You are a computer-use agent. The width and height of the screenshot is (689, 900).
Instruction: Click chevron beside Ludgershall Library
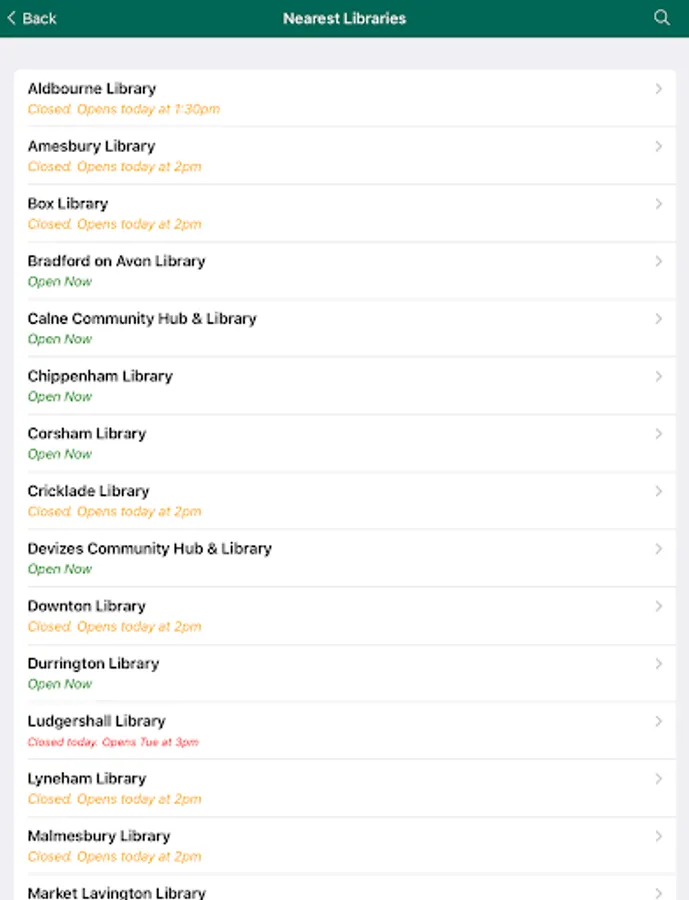[659, 721]
